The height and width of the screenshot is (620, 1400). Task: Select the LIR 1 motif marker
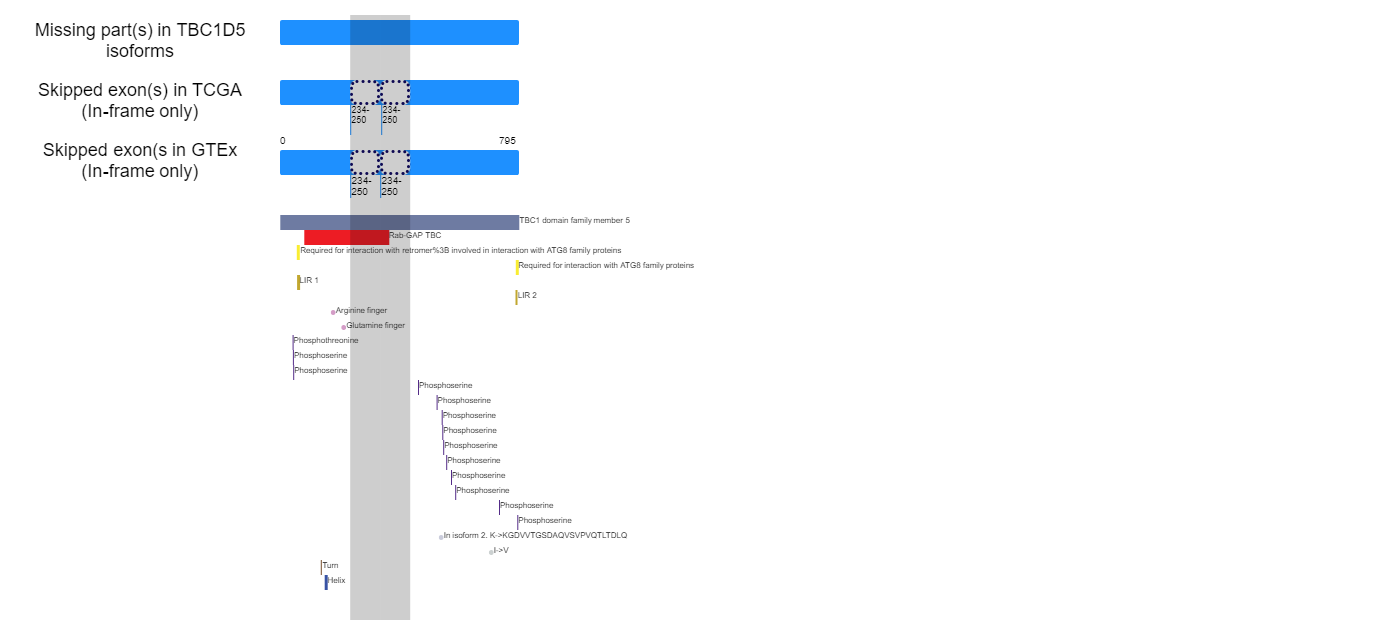[x=298, y=282]
